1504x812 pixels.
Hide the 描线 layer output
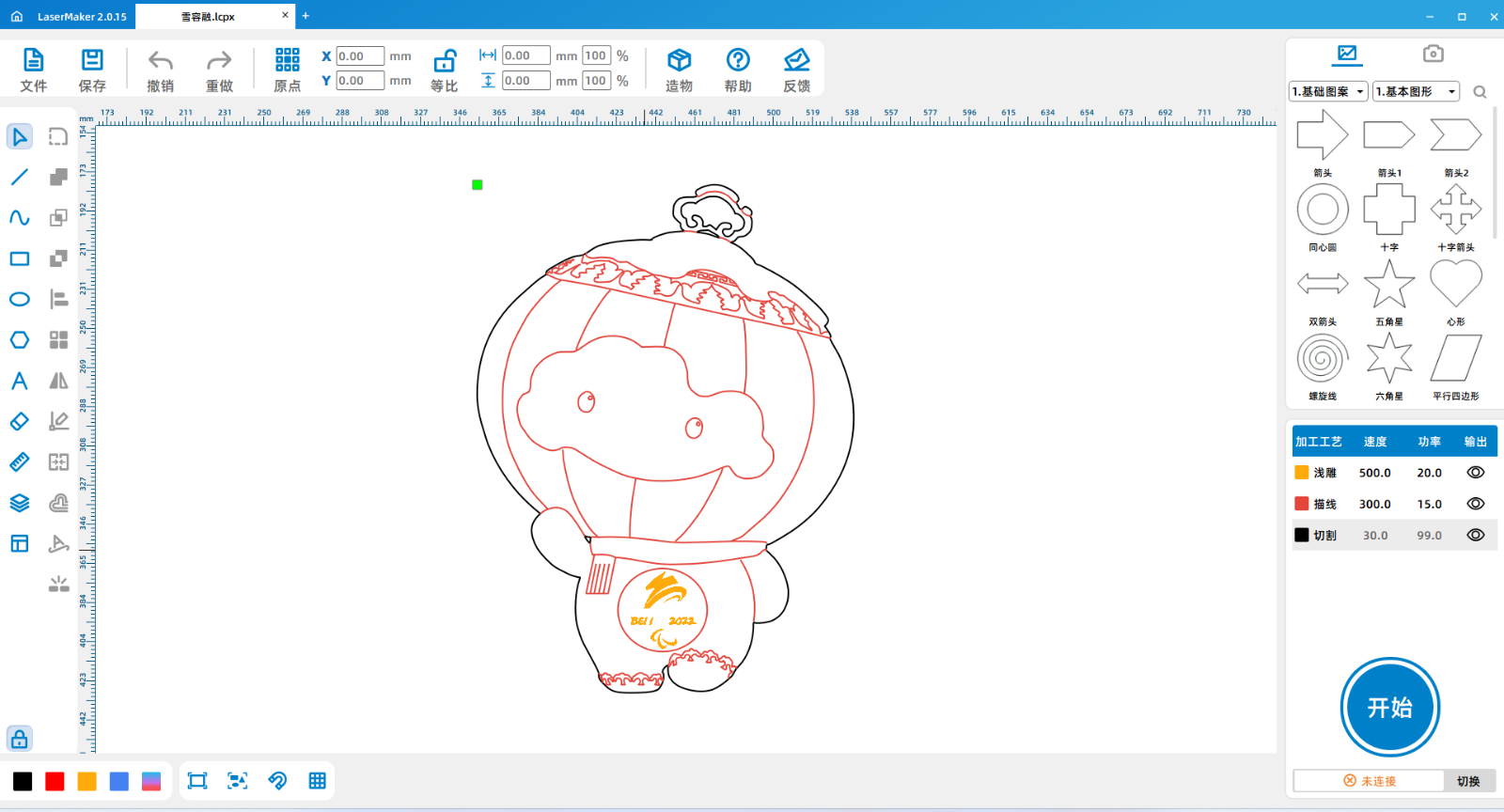(1475, 504)
